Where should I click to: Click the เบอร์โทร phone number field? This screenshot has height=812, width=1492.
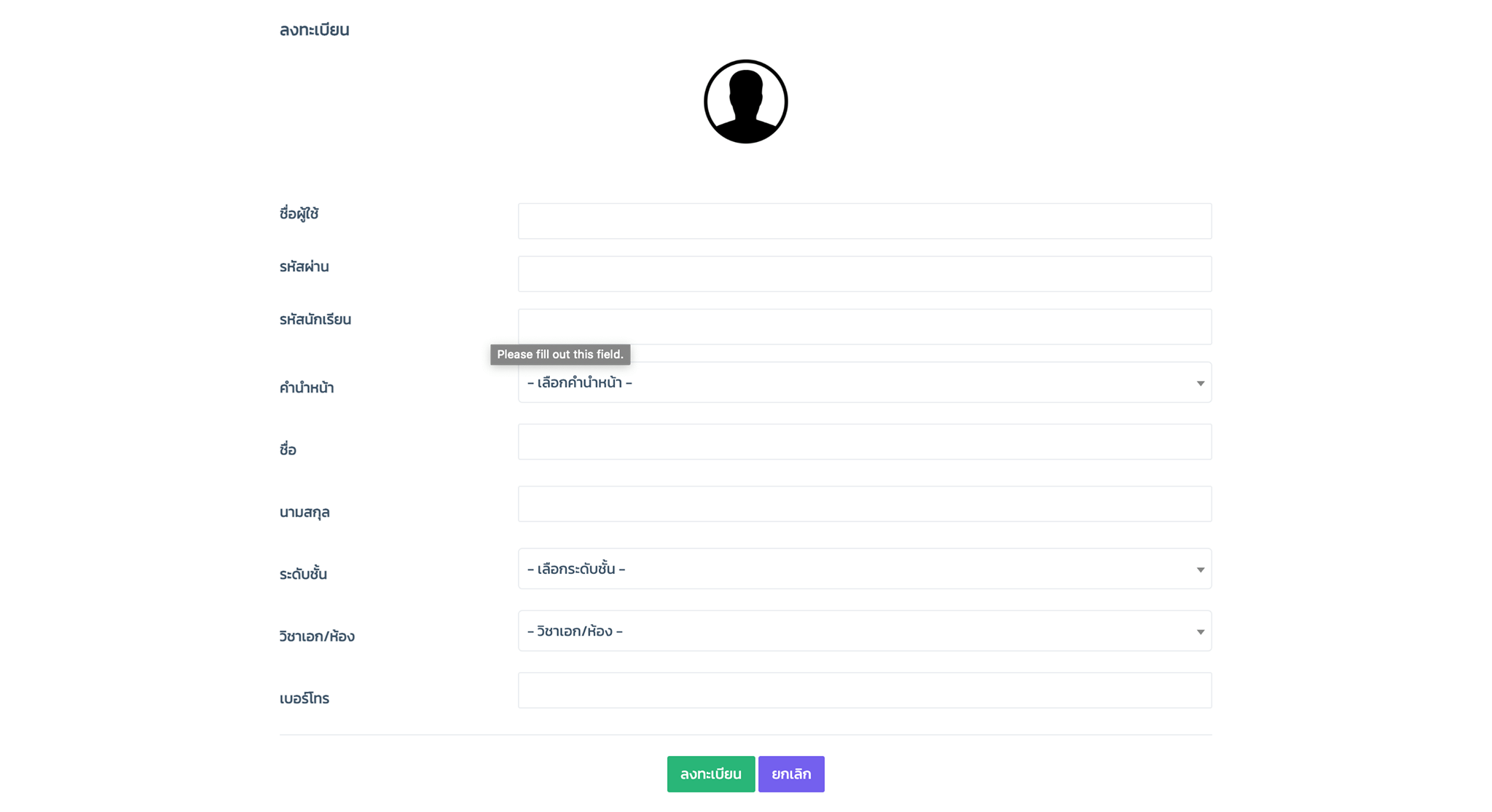click(865, 690)
